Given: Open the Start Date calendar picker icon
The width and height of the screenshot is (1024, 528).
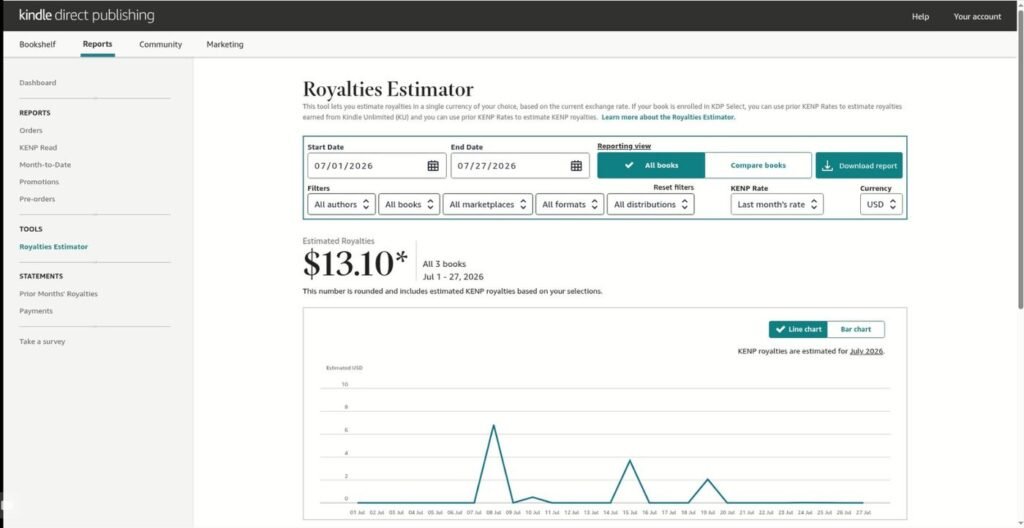Looking at the screenshot, I should pos(433,166).
